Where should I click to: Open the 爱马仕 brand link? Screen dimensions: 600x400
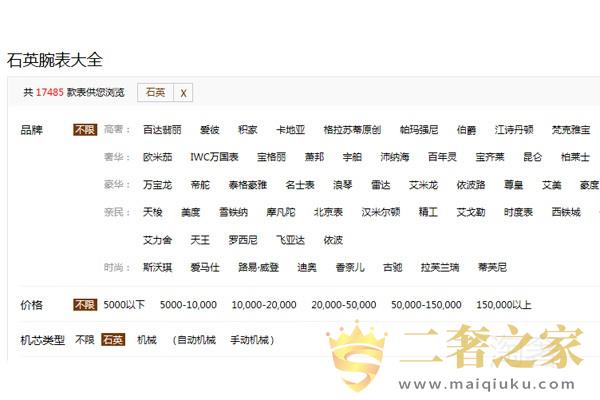(x=205, y=267)
